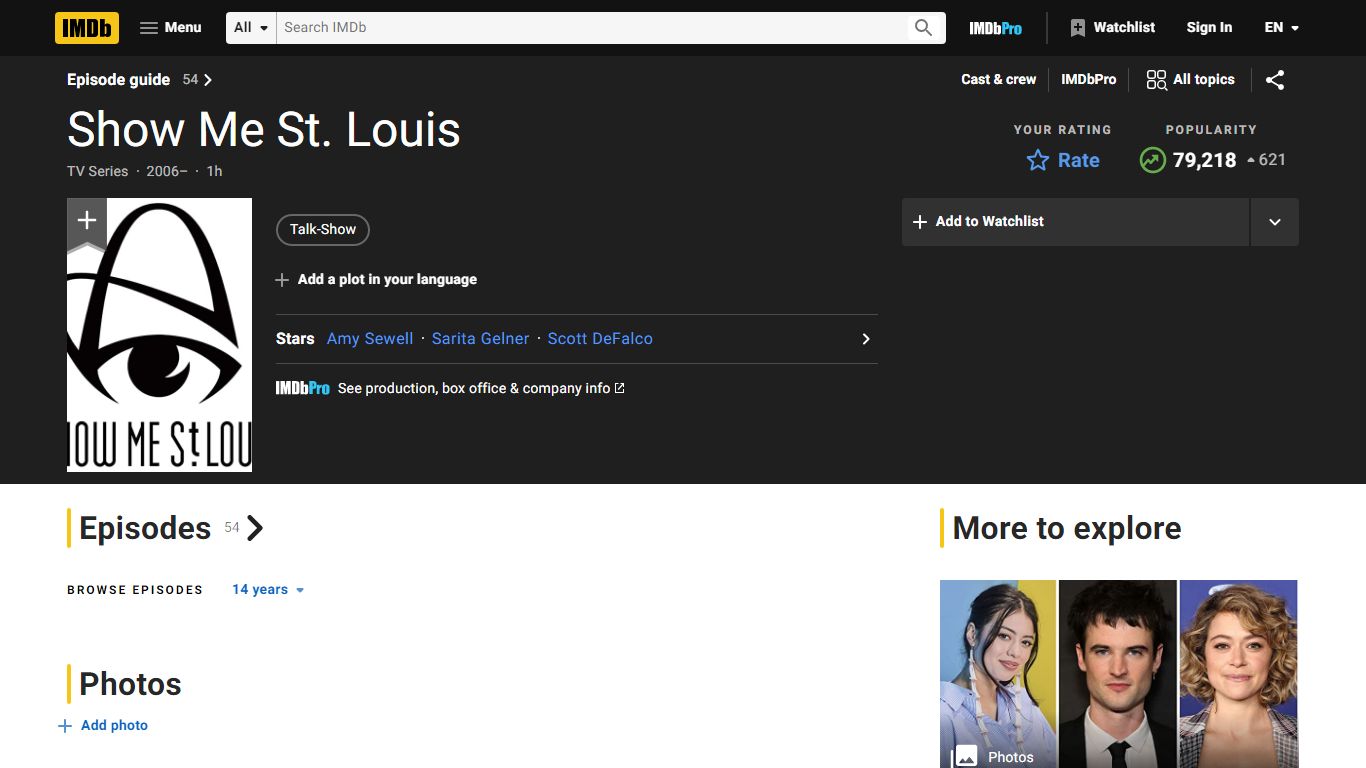Expand the 14 years episode dropdown
The height and width of the screenshot is (768, 1366).
click(x=268, y=590)
